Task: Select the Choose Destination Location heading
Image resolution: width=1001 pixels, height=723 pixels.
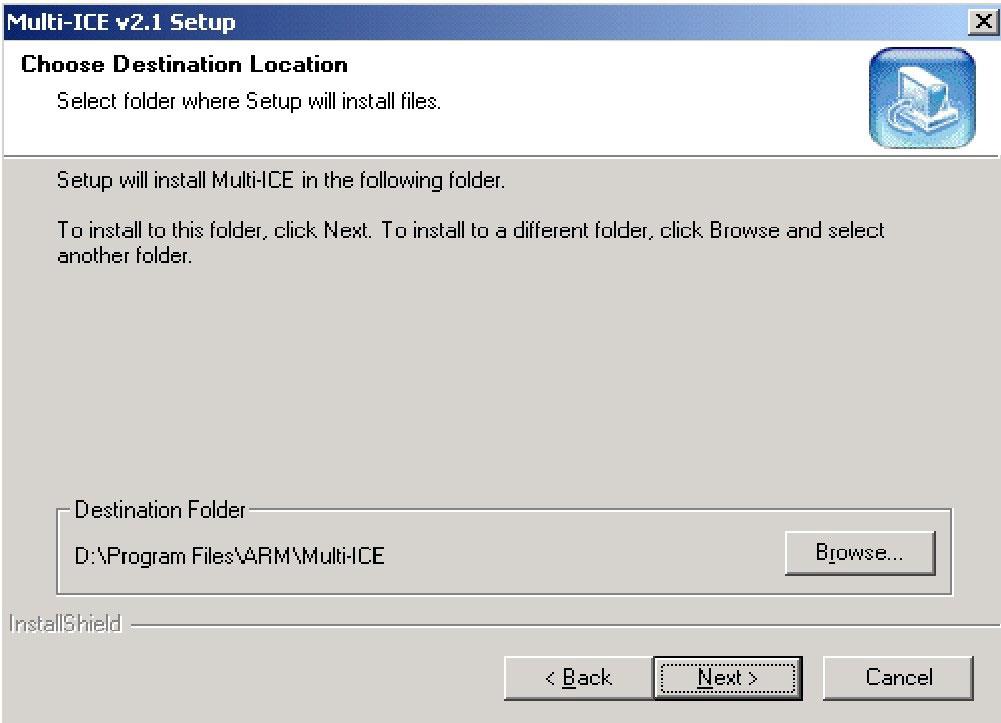Action: click(x=184, y=65)
